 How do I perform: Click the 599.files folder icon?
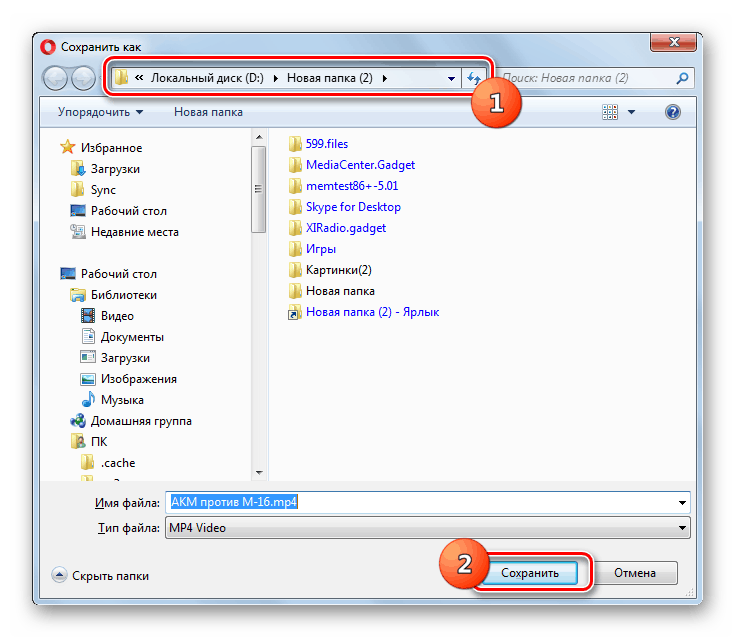pyautogui.click(x=295, y=144)
